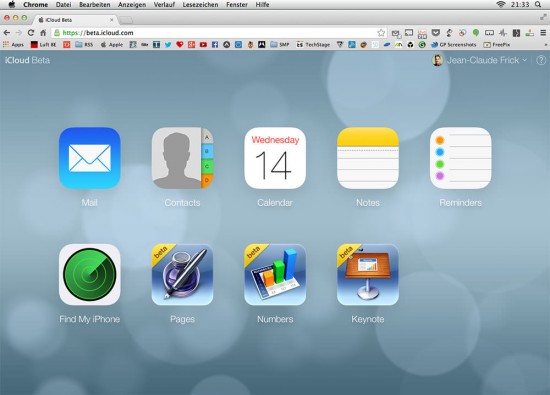Open the Apple menu logo
The image size is (550, 395).
[12, 4]
